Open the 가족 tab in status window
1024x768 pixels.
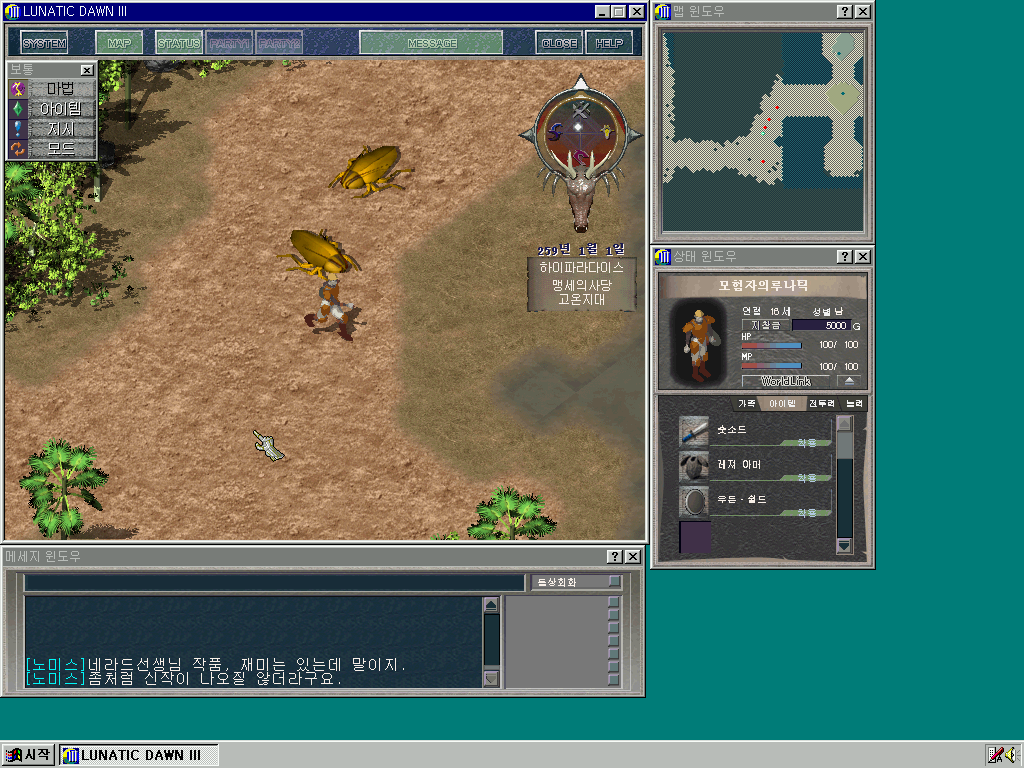(x=746, y=404)
